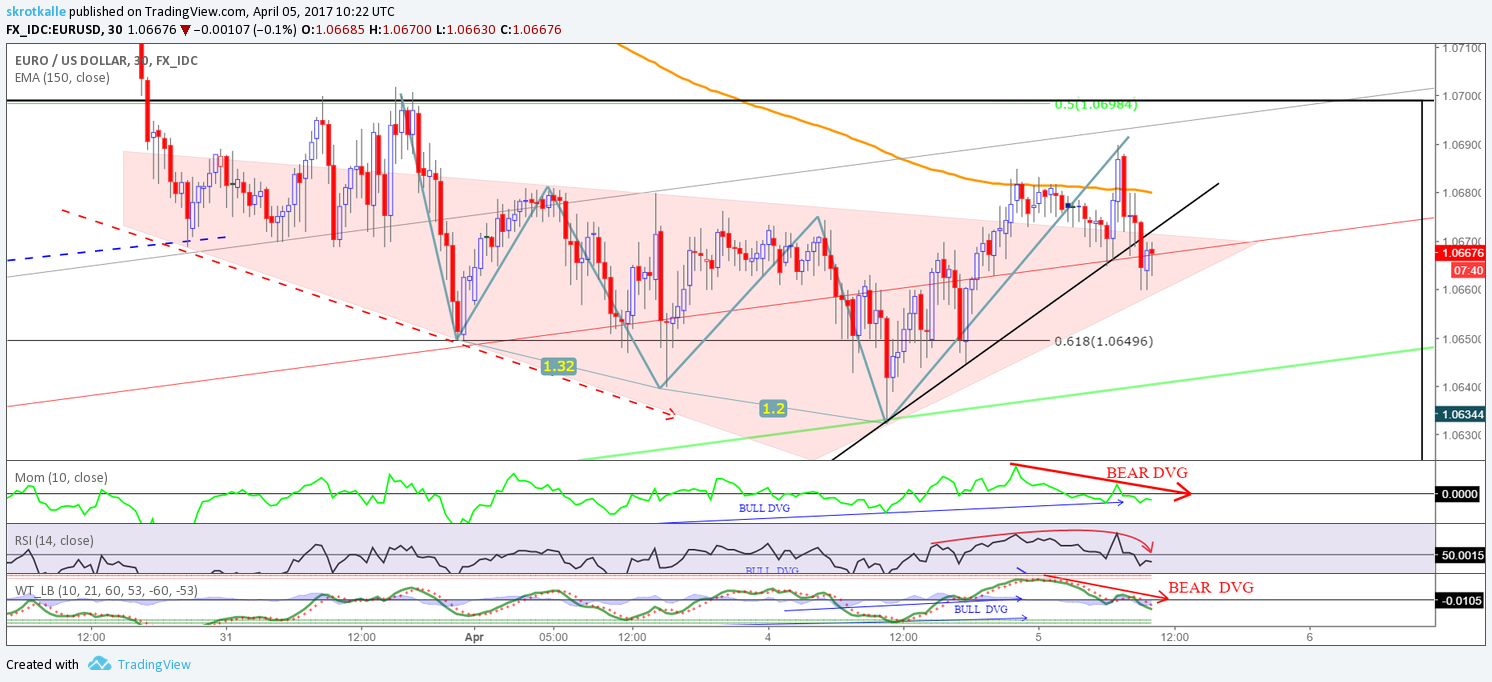The width and height of the screenshot is (1492, 682).
Task: Click the RSI (14, close) indicator label
Action: (54, 541)
